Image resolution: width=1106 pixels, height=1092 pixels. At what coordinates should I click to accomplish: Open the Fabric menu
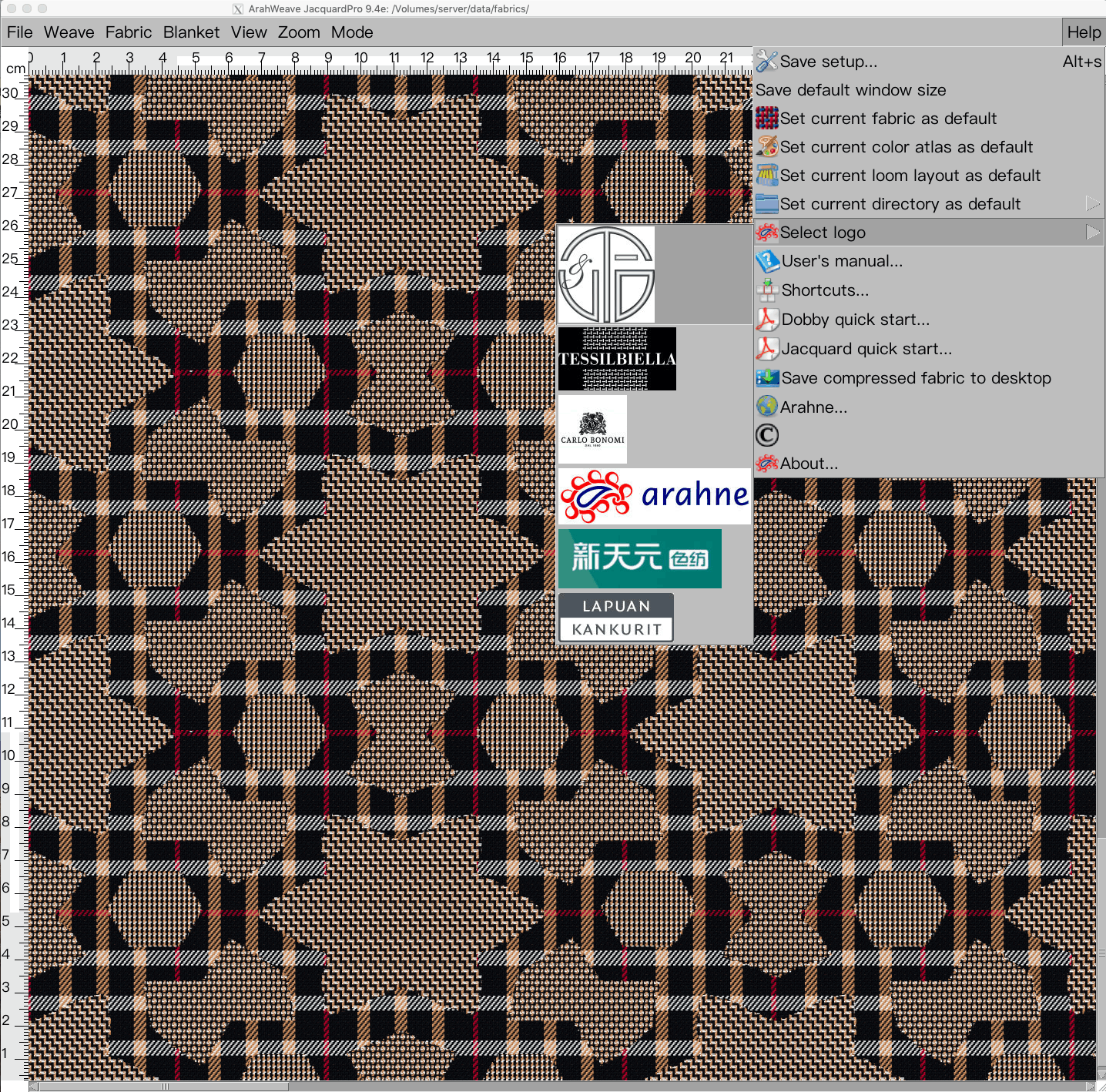[x=129, y=32]
